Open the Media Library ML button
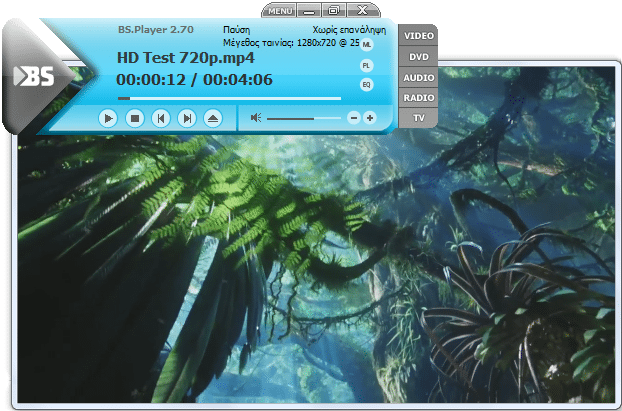This screenshot has height=411, width=622. pyautogui.click(x=367, y=44)
